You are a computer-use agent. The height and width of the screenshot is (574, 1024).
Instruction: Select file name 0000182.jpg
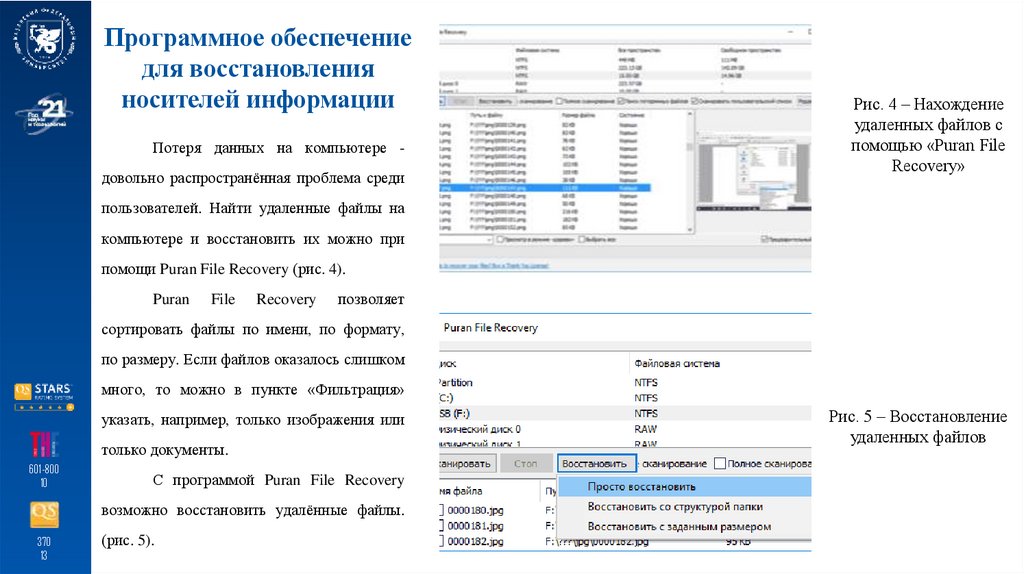[x=475, y=541]
